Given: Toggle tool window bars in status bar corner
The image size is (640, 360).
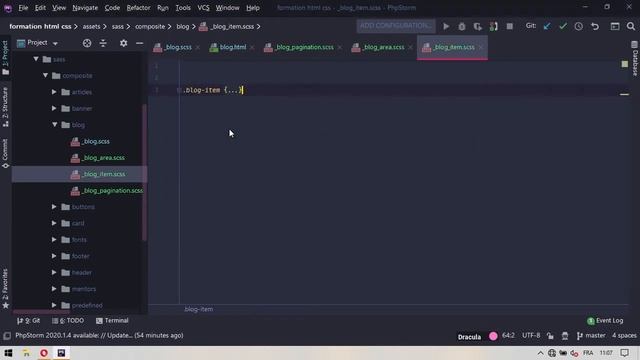Looking at the screenshot, I should 7,336.
